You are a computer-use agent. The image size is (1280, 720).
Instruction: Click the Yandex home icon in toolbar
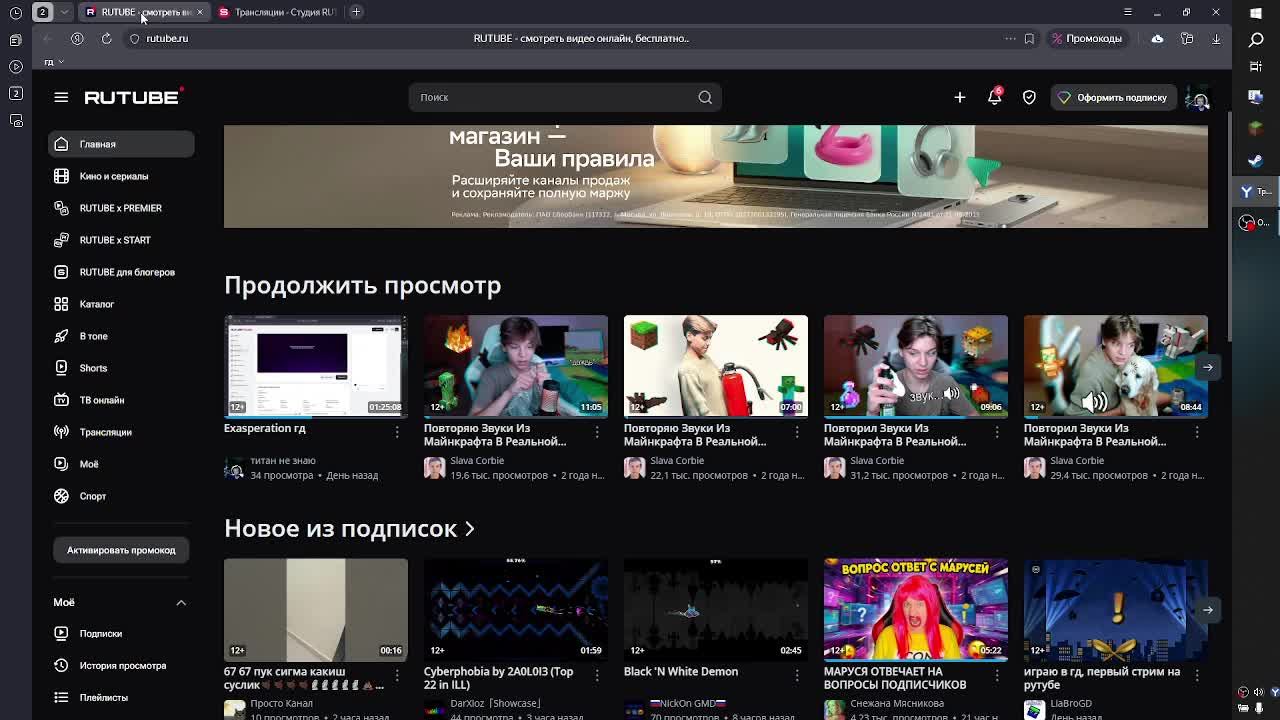point(77,38)
